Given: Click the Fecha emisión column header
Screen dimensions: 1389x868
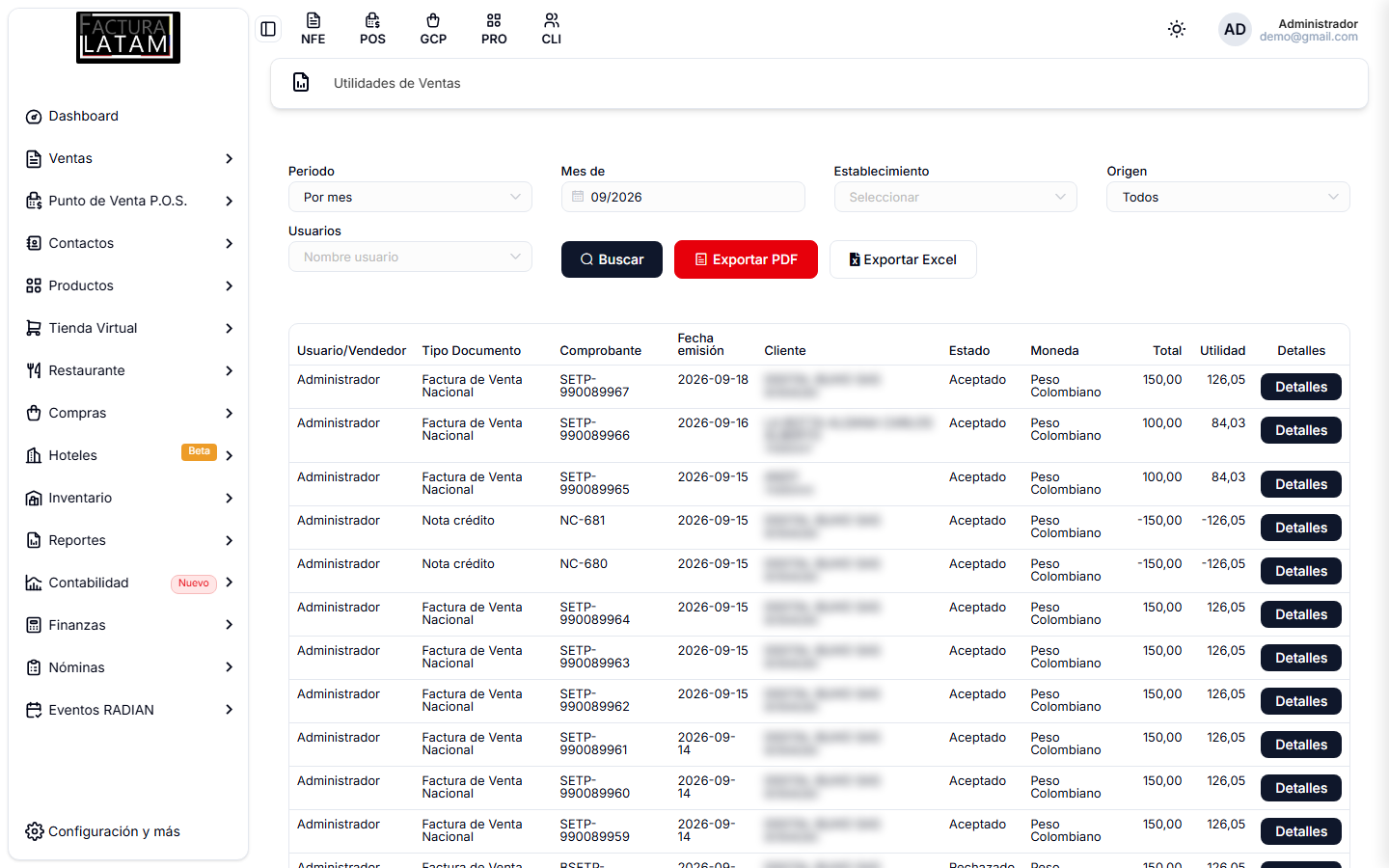Looking at the screenshot, I should click(700, 344).
